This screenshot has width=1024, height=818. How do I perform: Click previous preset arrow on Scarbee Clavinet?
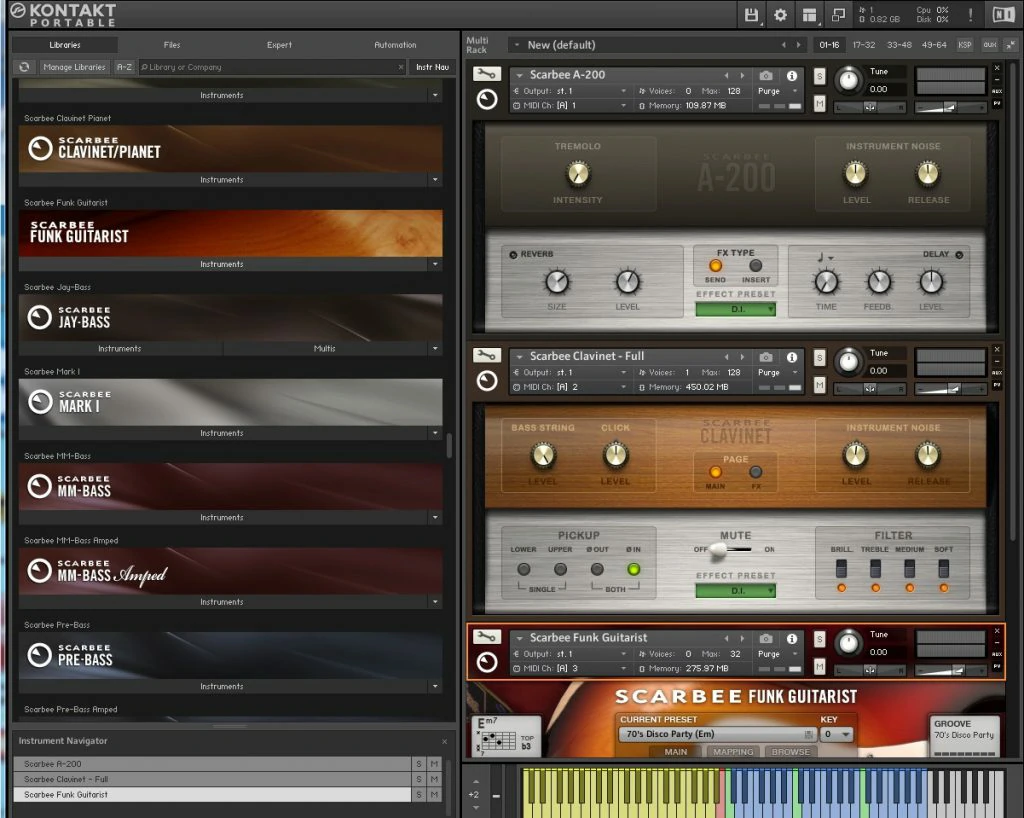(x=726, y=357)
